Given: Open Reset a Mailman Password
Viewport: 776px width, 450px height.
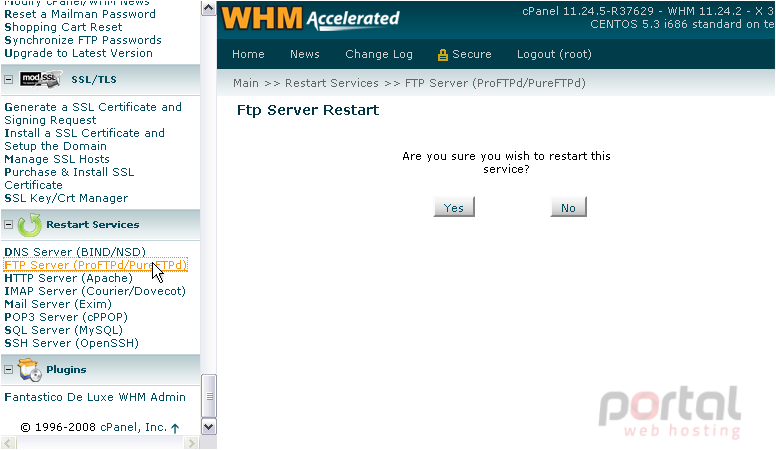Looking at the screenshot, I should [x=80, y=14].
